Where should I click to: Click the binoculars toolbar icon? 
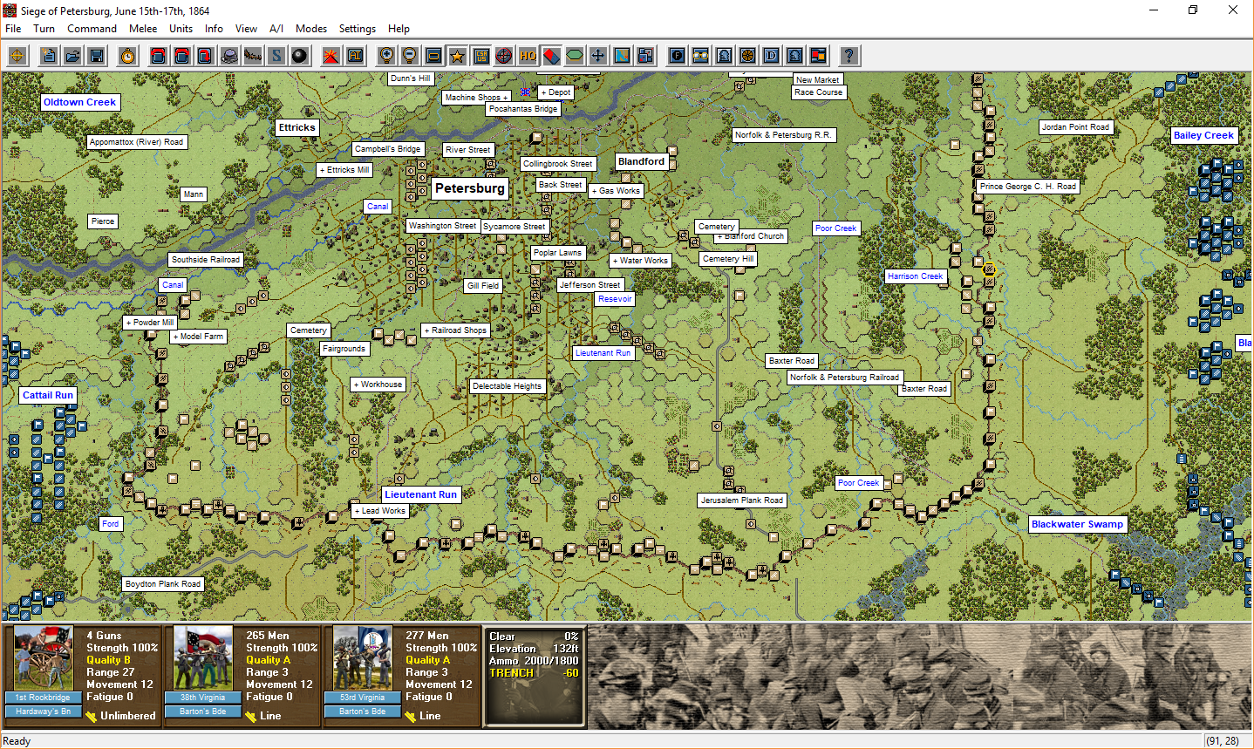pos(702,56)
